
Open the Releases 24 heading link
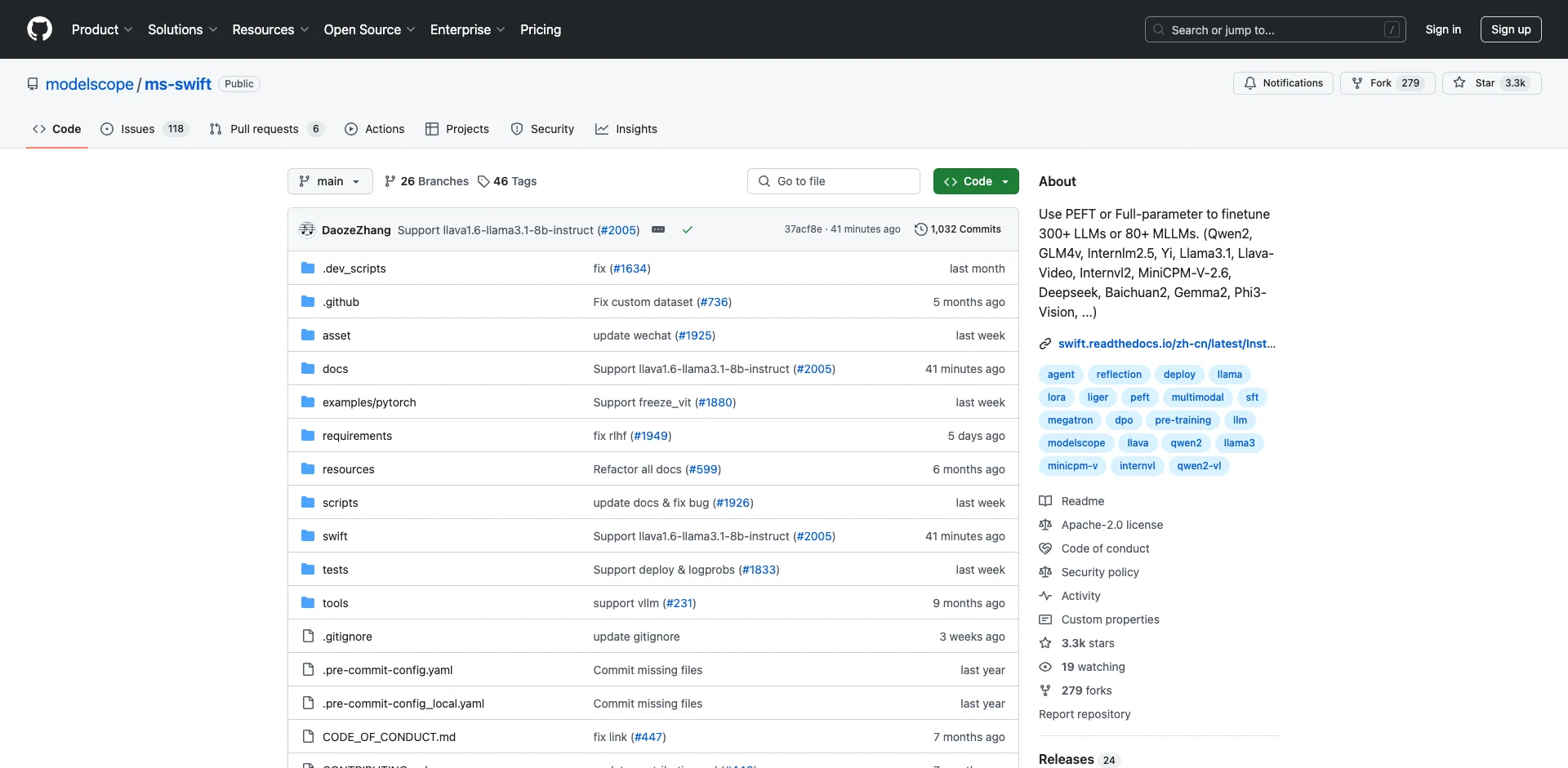point(1077,759)
